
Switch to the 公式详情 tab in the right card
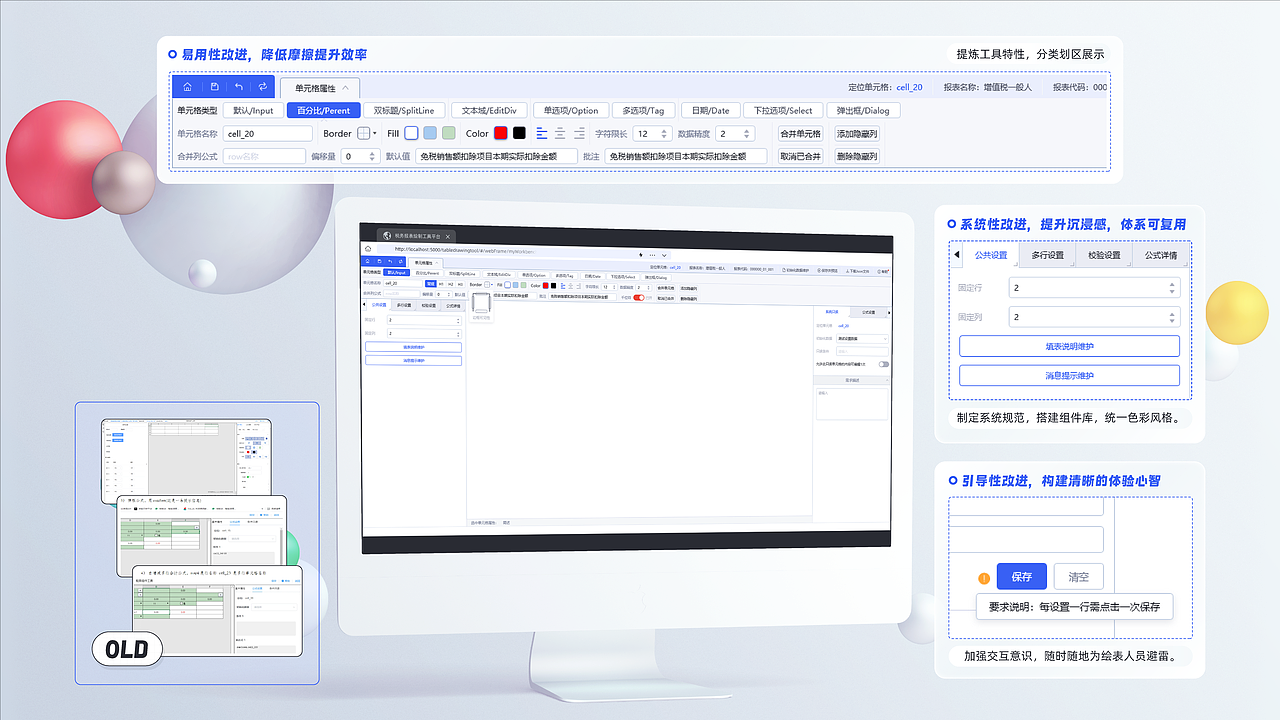pyautogui.click(x=1160, y=255)
